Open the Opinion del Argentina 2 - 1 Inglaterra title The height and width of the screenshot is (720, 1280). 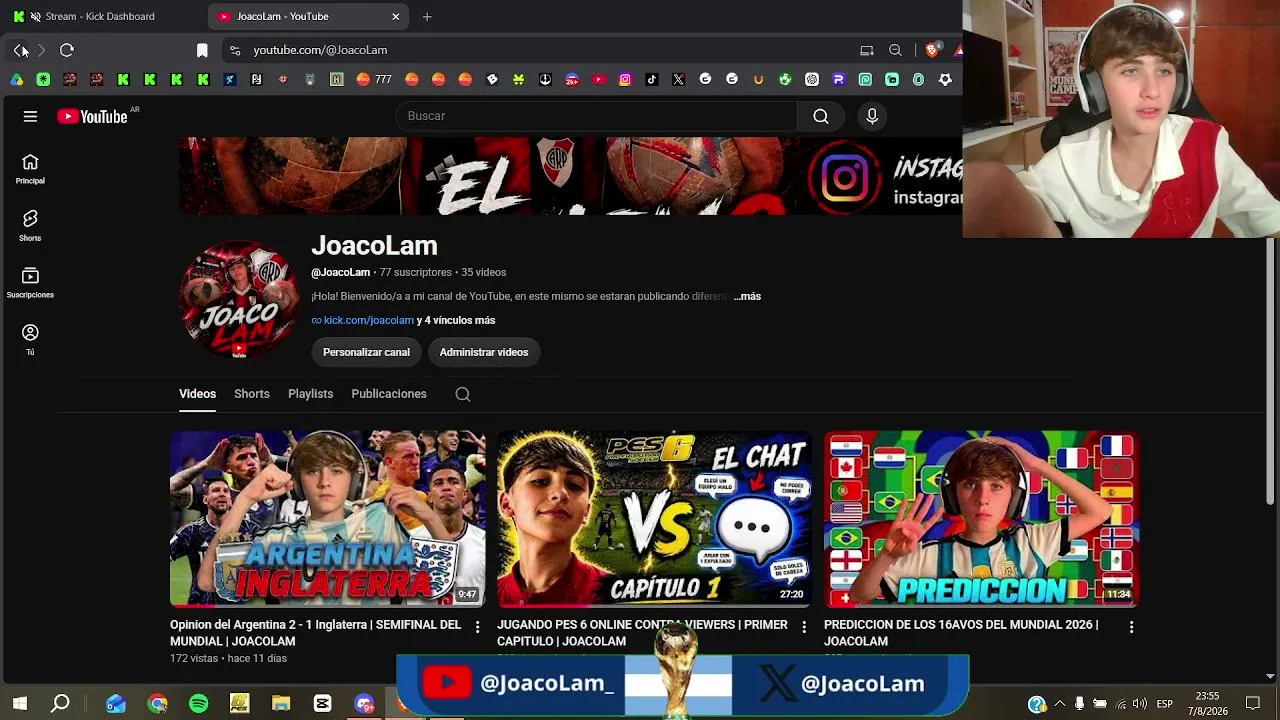[x=316, y=633]
